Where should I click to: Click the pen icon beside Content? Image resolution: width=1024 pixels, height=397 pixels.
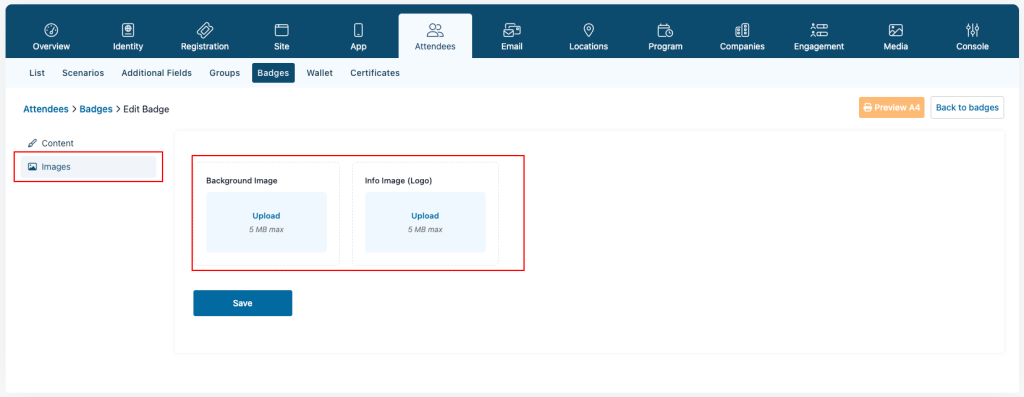[x=32, y=143]
